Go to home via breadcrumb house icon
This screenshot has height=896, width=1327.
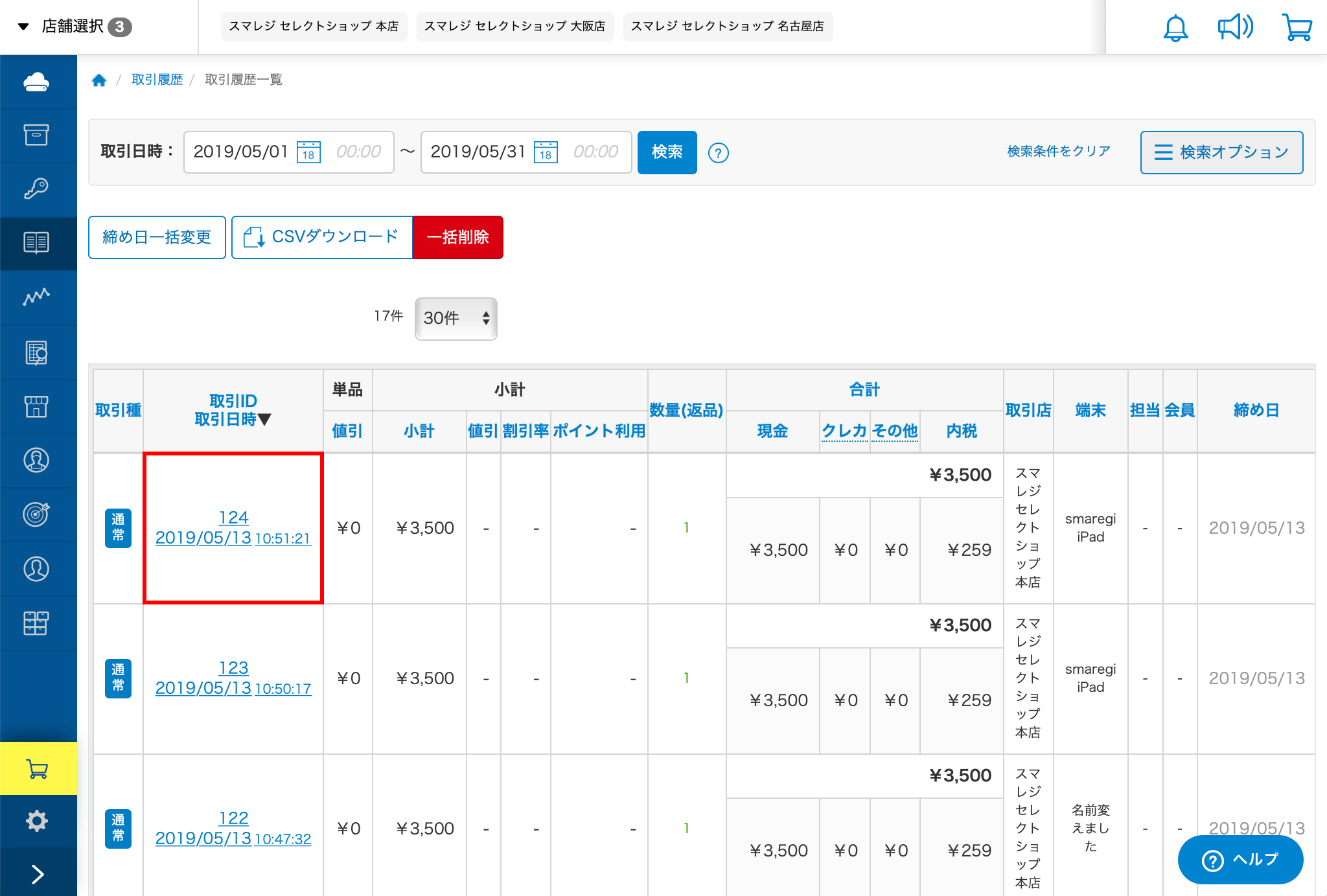pyautogui.click(x=99, y=80)
